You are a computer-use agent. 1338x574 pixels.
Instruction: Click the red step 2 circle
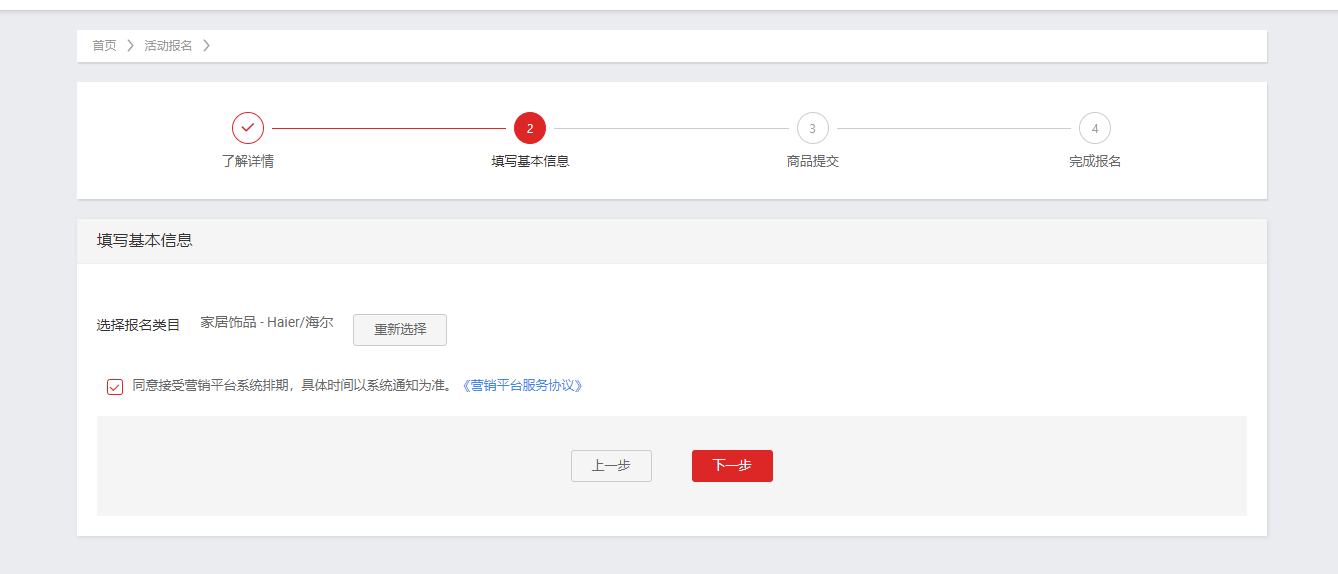point(530,128)
